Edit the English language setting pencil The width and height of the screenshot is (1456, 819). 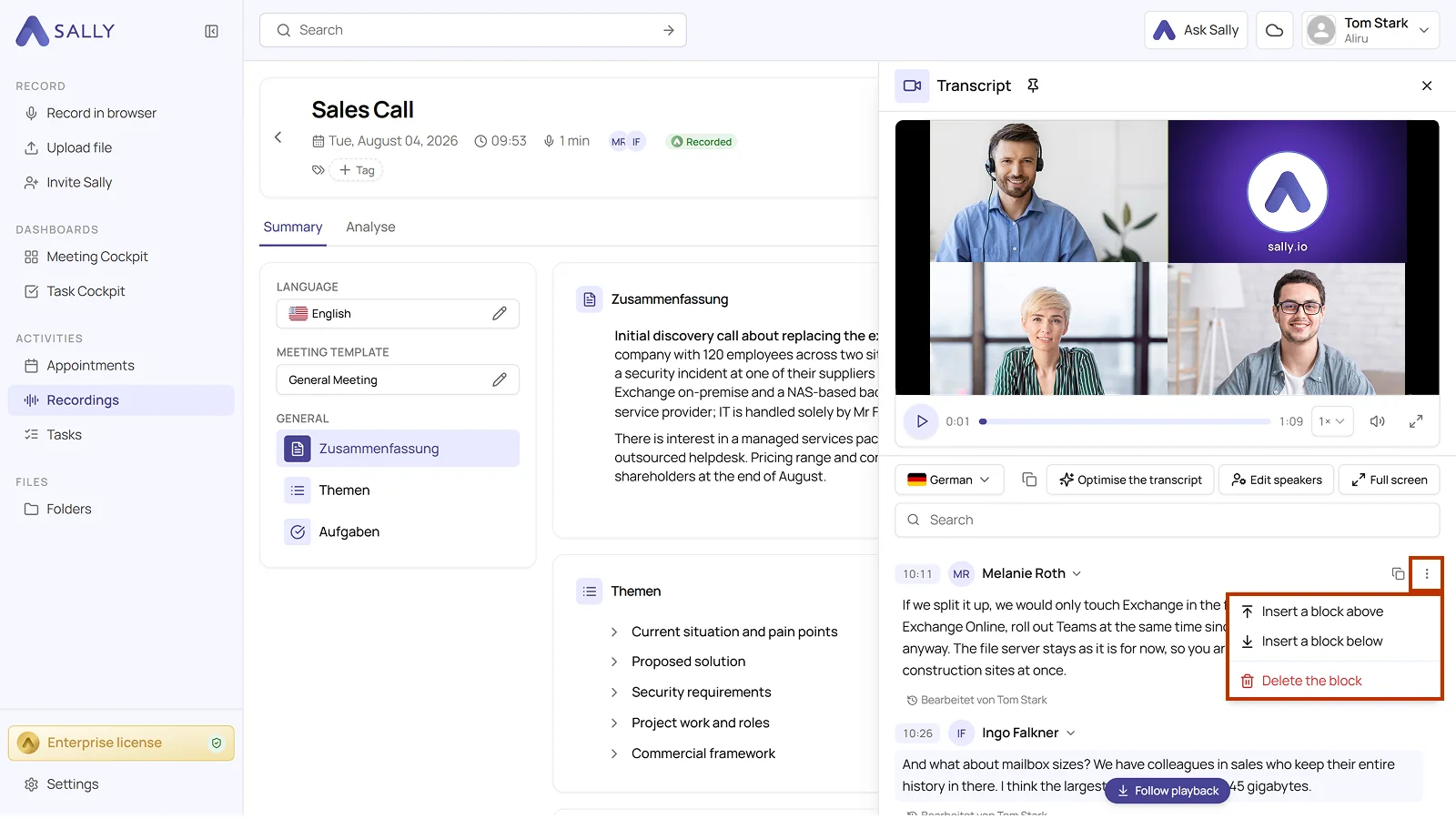coord(500,314)
